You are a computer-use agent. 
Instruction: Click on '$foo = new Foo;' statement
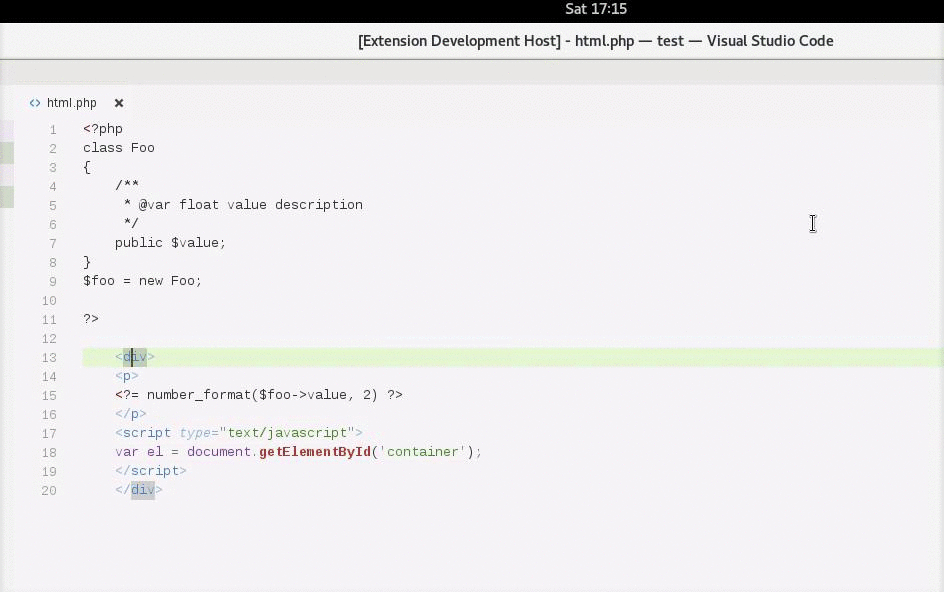(x=143, y=281)
